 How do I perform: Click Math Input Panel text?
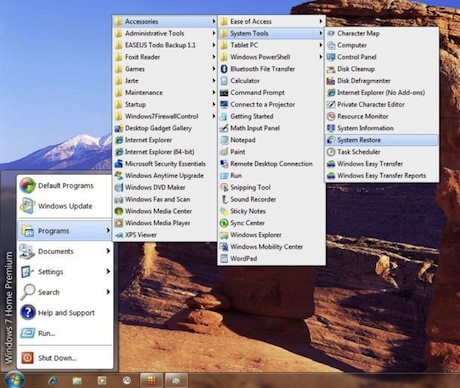tap(255, 128)
